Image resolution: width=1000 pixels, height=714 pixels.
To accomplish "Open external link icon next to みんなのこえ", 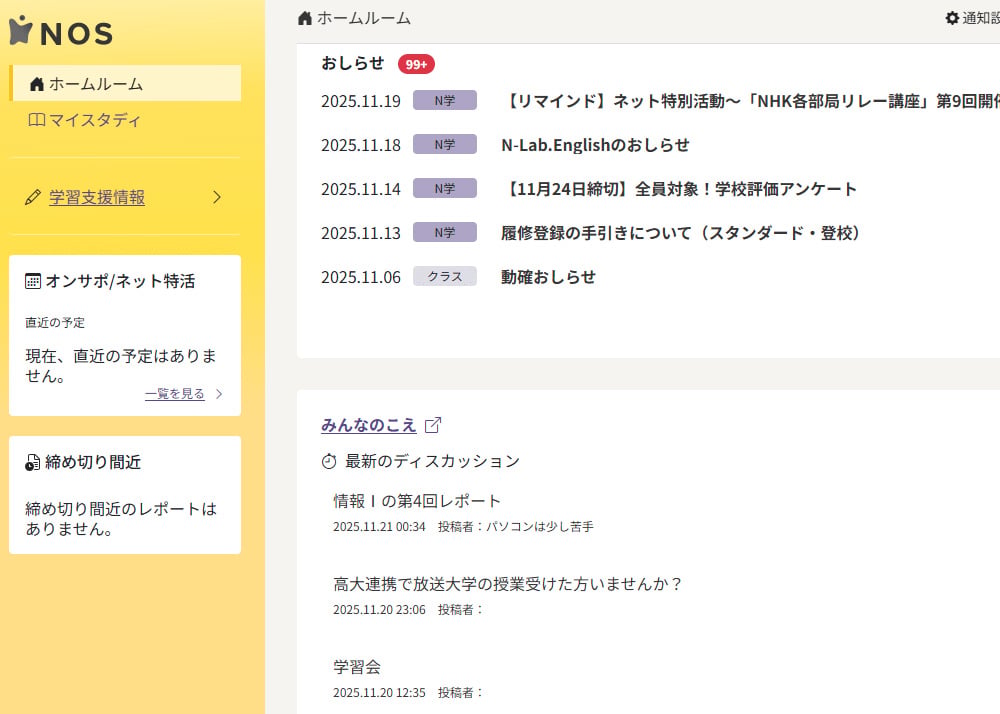I will click(x=433, y=425).
